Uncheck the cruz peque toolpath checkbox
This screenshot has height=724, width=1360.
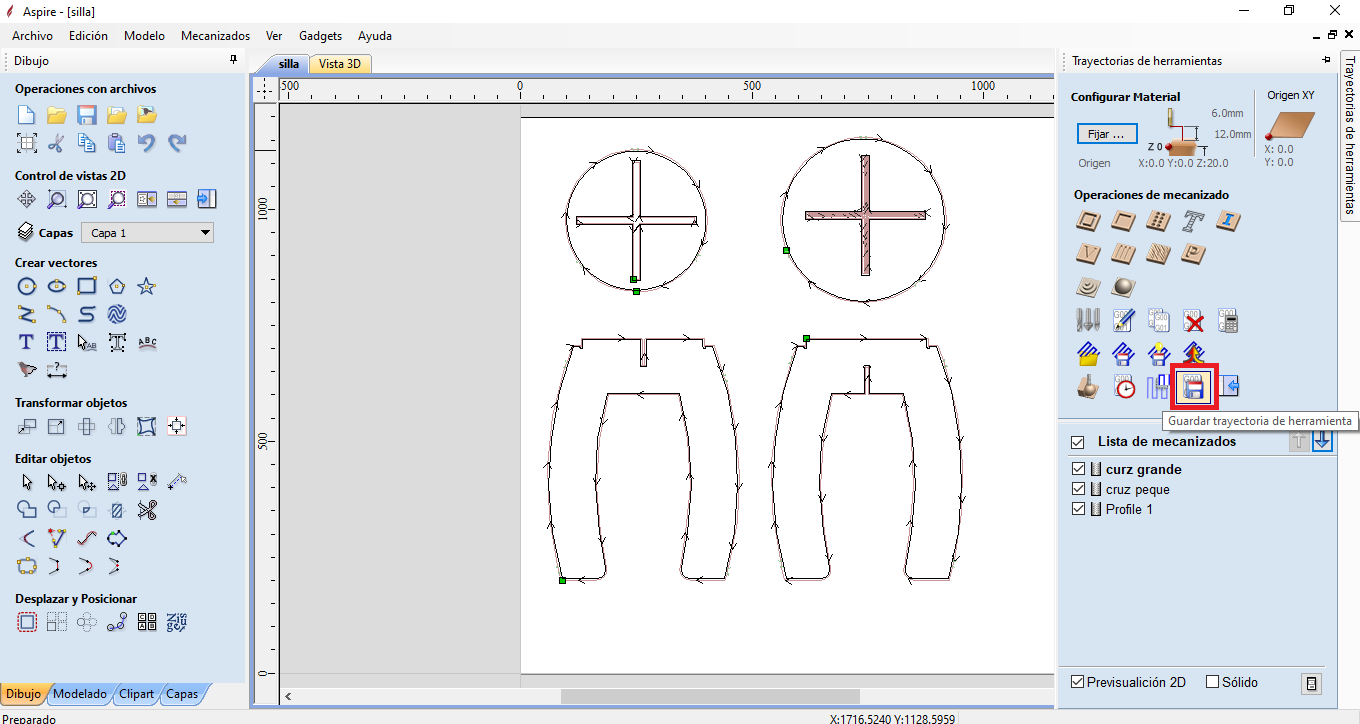[1078, 489]
